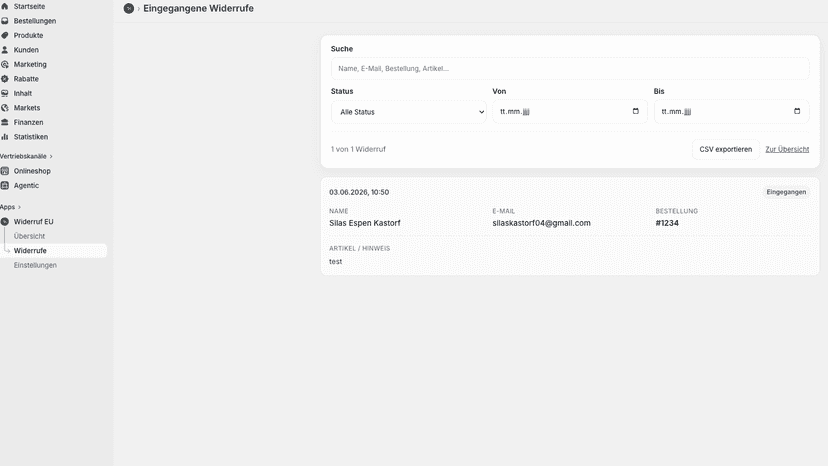Open the Onlineshop sales channel
This screenshot has height=466, width=828.
(x=32, y=171)
